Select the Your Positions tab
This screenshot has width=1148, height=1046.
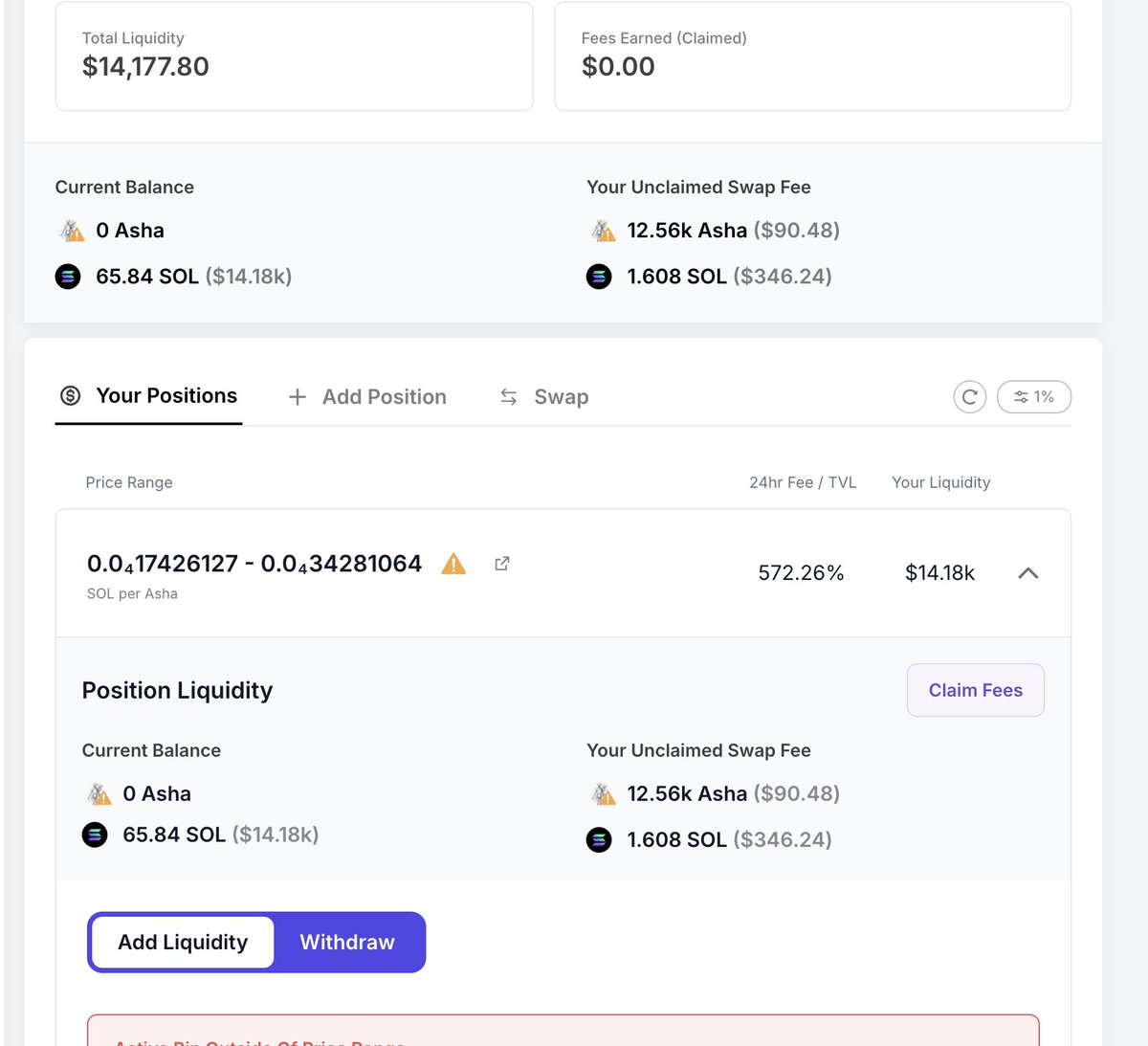point(148,396)
